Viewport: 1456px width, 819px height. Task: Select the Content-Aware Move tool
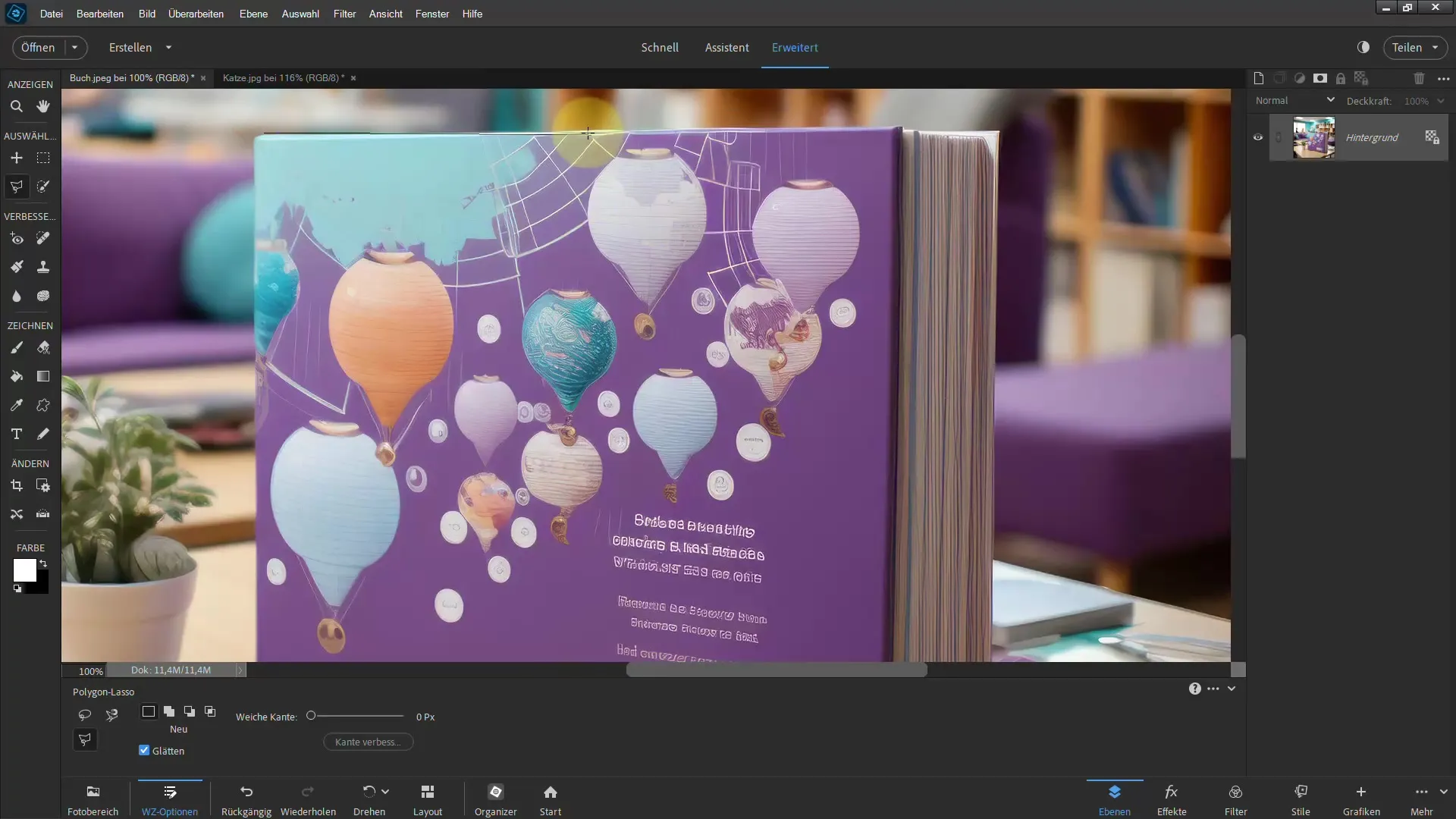point(16,514)
